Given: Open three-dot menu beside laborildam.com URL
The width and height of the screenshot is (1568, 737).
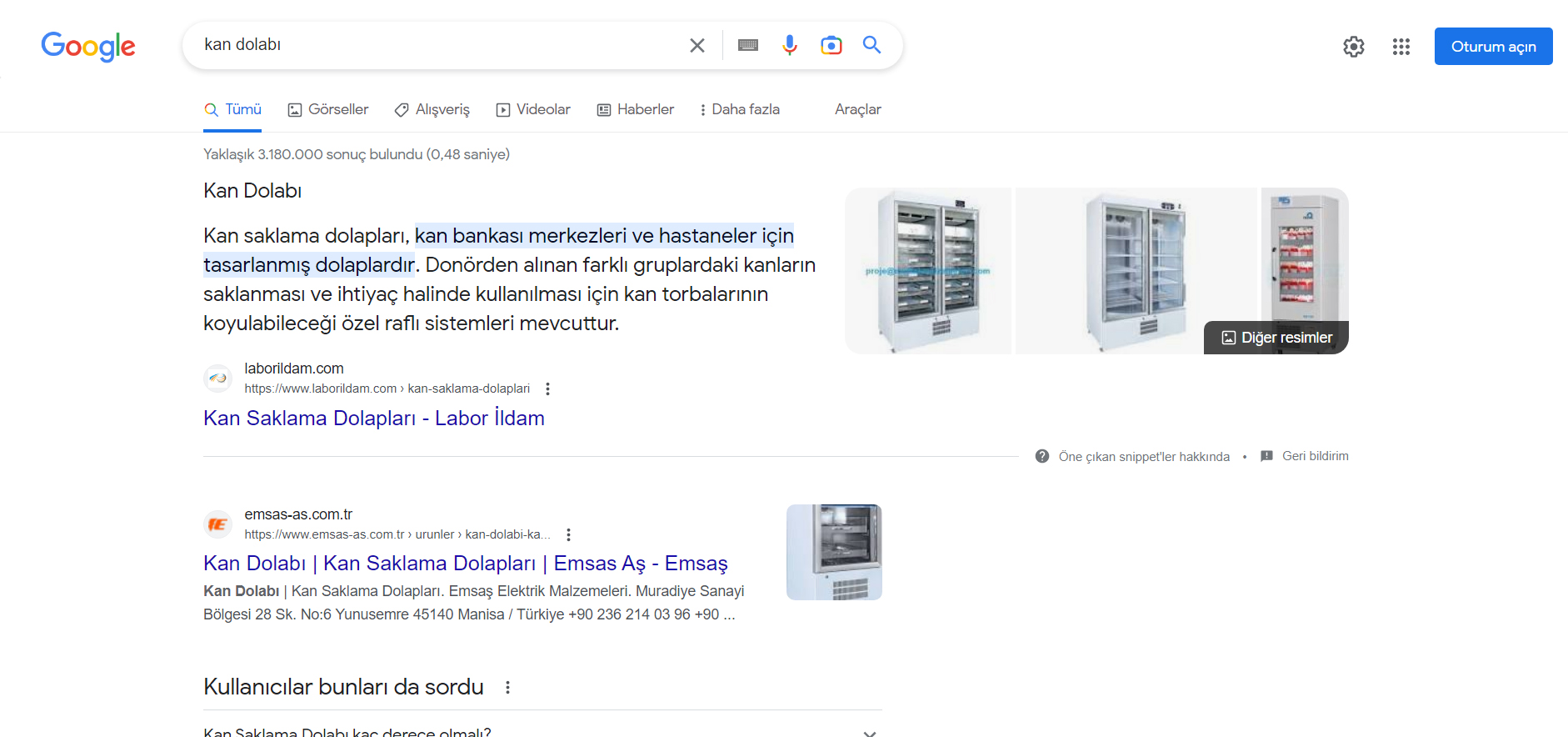Looking at the screenshot, I should [547, 389].
